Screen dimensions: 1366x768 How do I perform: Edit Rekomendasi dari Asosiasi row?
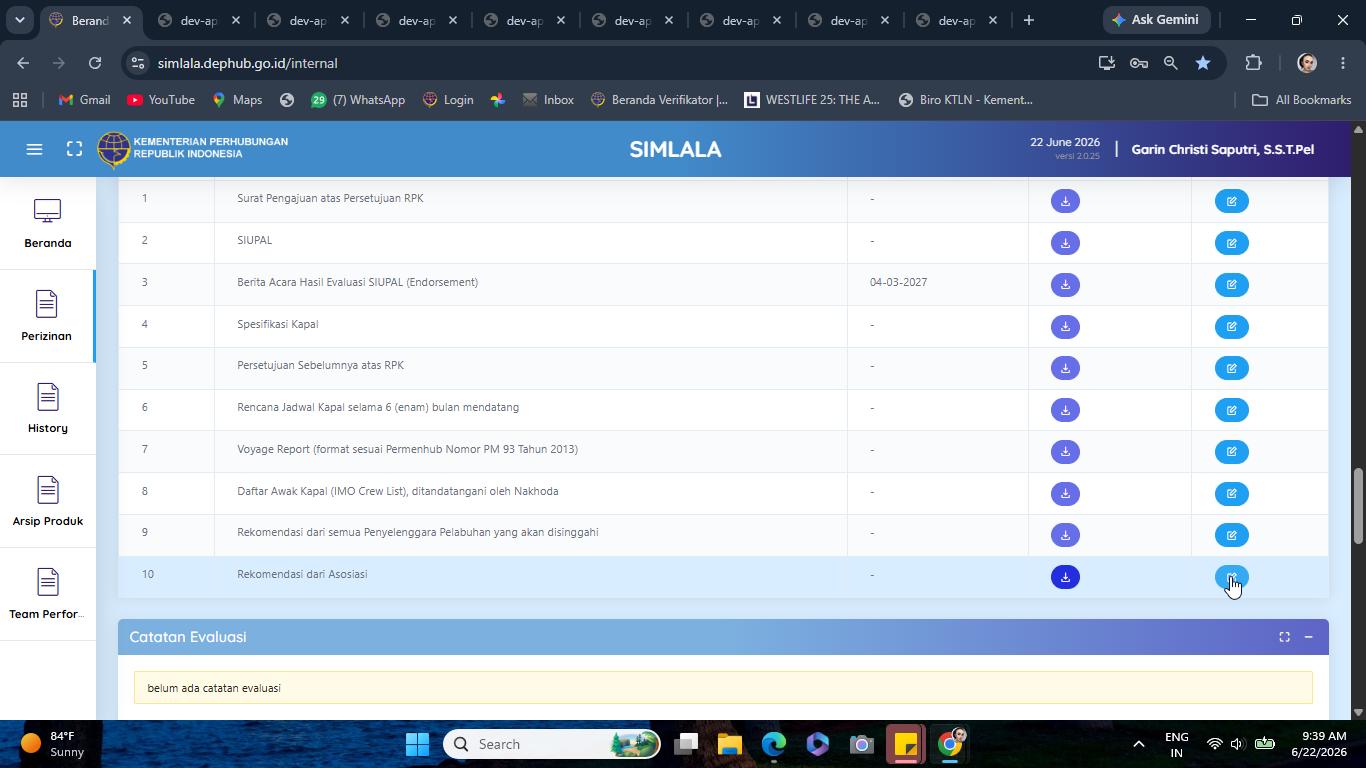1231,577
